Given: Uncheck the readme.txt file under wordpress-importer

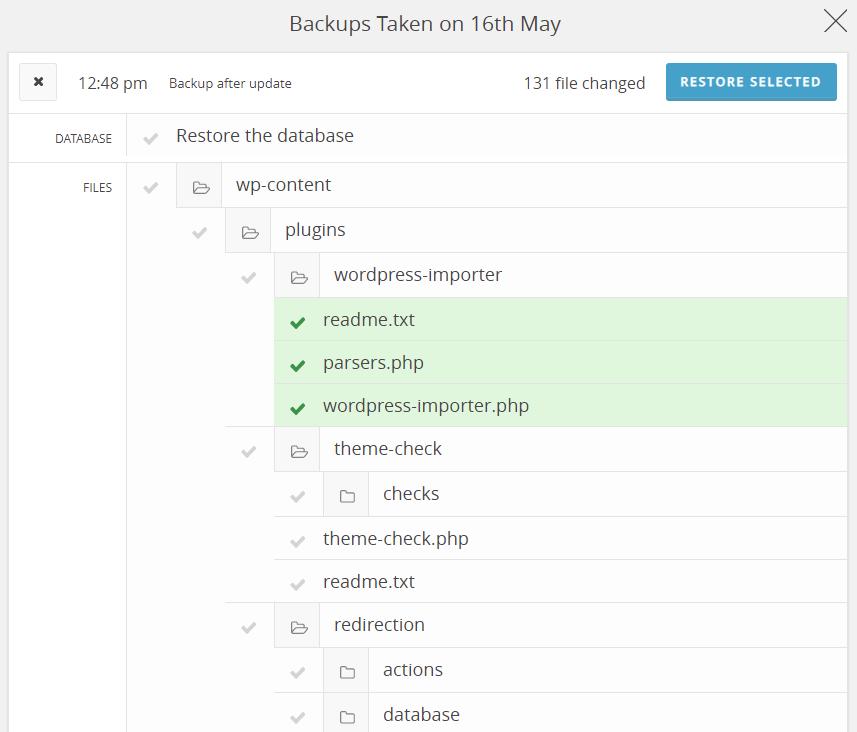Looking at the screenshot, I should pos(297,322).
